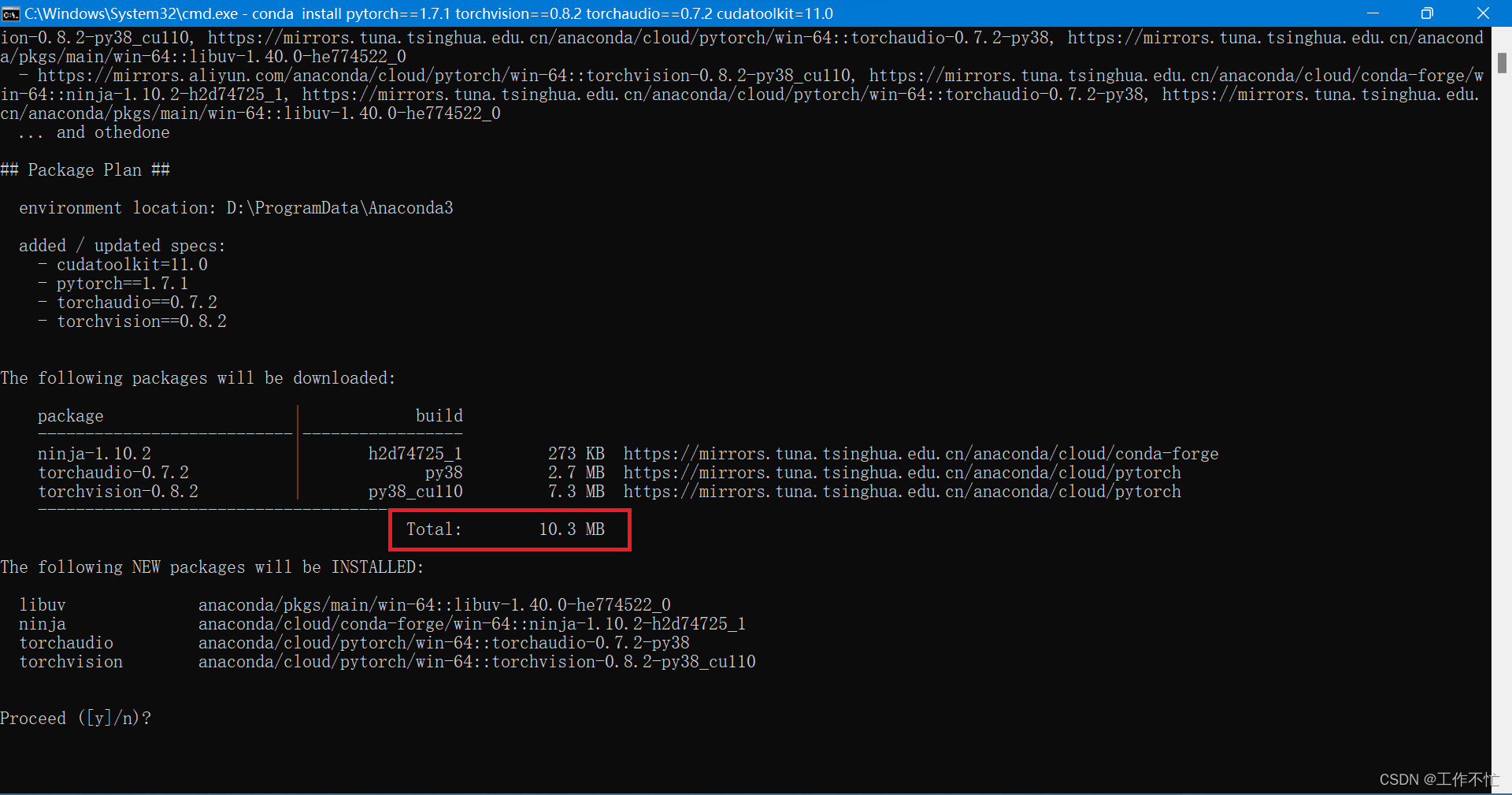Viewport: 1512px width, 795px height.
Task: Click the '## Package Plan ##' heading
Action: (x=85, y=170)
